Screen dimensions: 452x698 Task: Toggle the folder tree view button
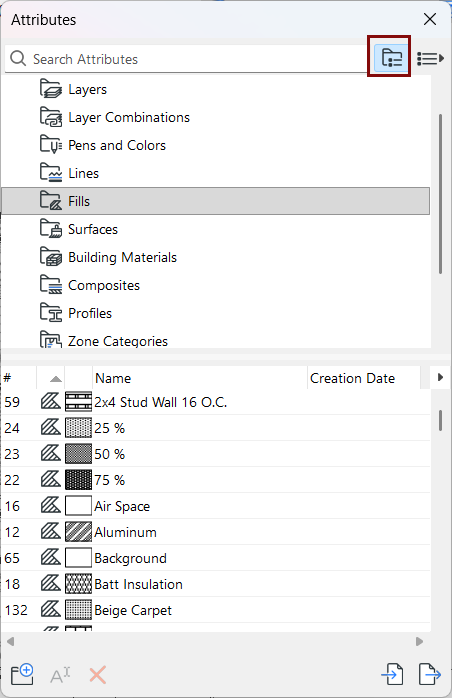pyautogui.click(x=391, y=58)
